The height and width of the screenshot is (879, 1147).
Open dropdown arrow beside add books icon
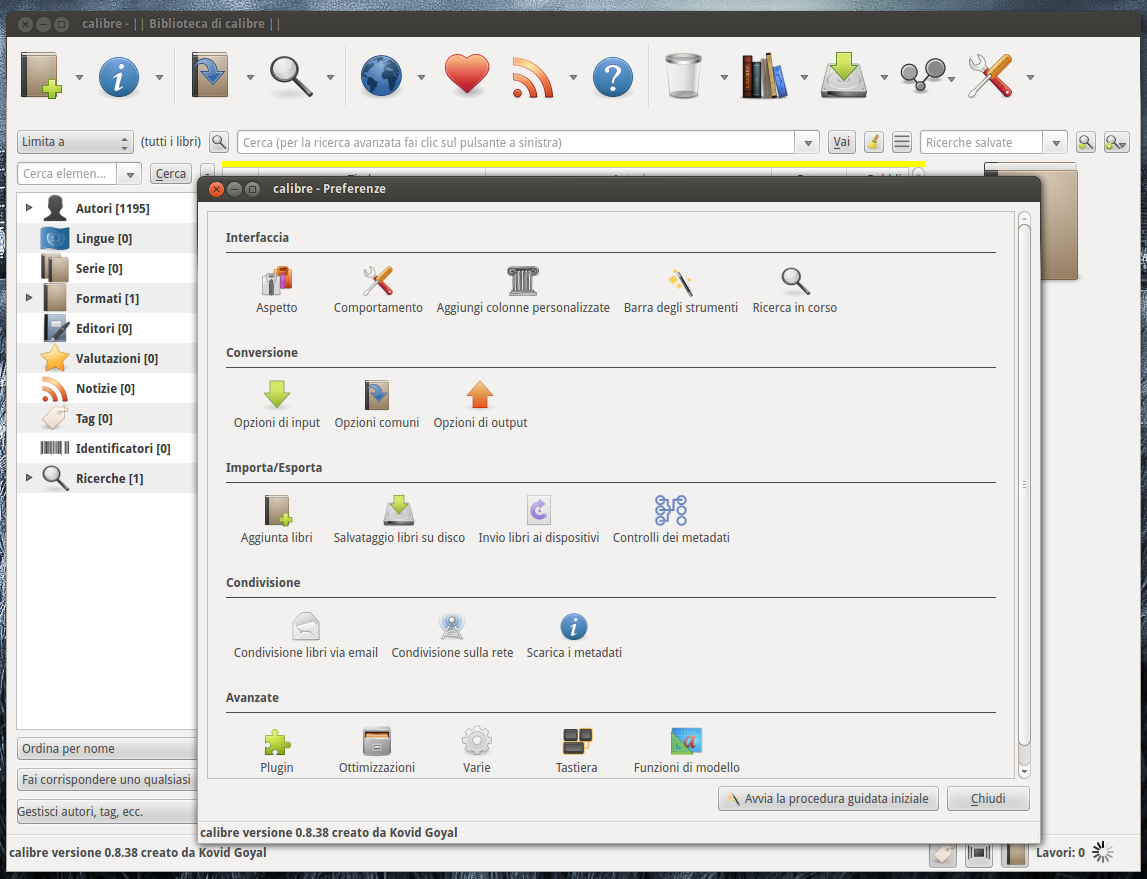(x=79, y=77)
